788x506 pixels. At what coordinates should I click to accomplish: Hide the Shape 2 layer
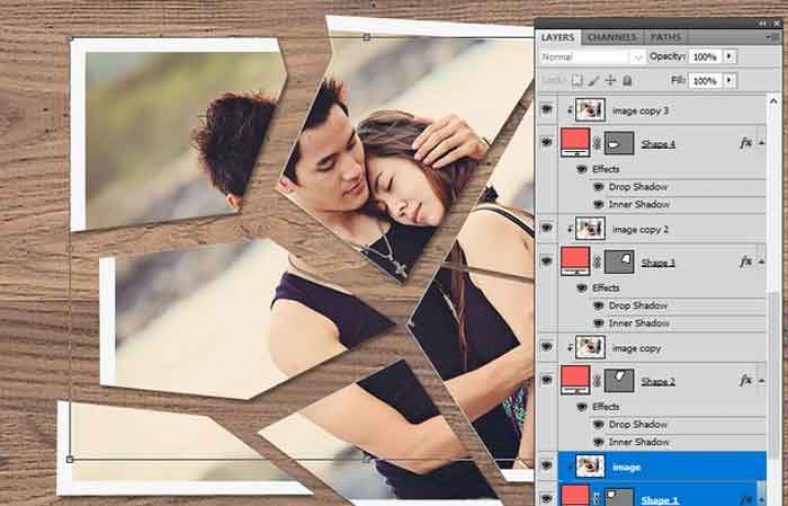click(547, 380)
